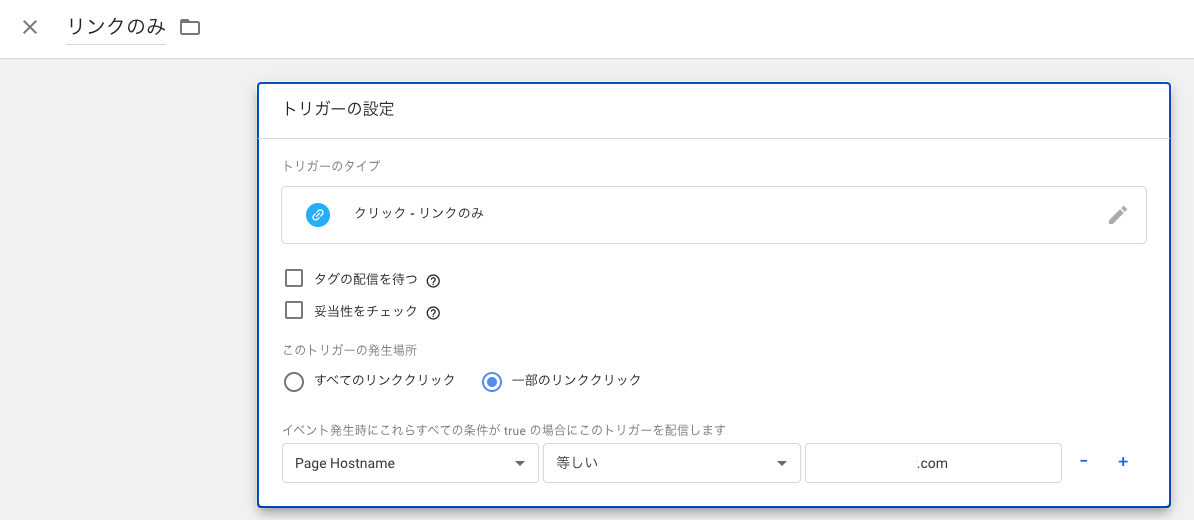Click the pencil edit icon for trigger type
The width and height of the screenshot is (1194, 520).
[x=1117, y=215]
